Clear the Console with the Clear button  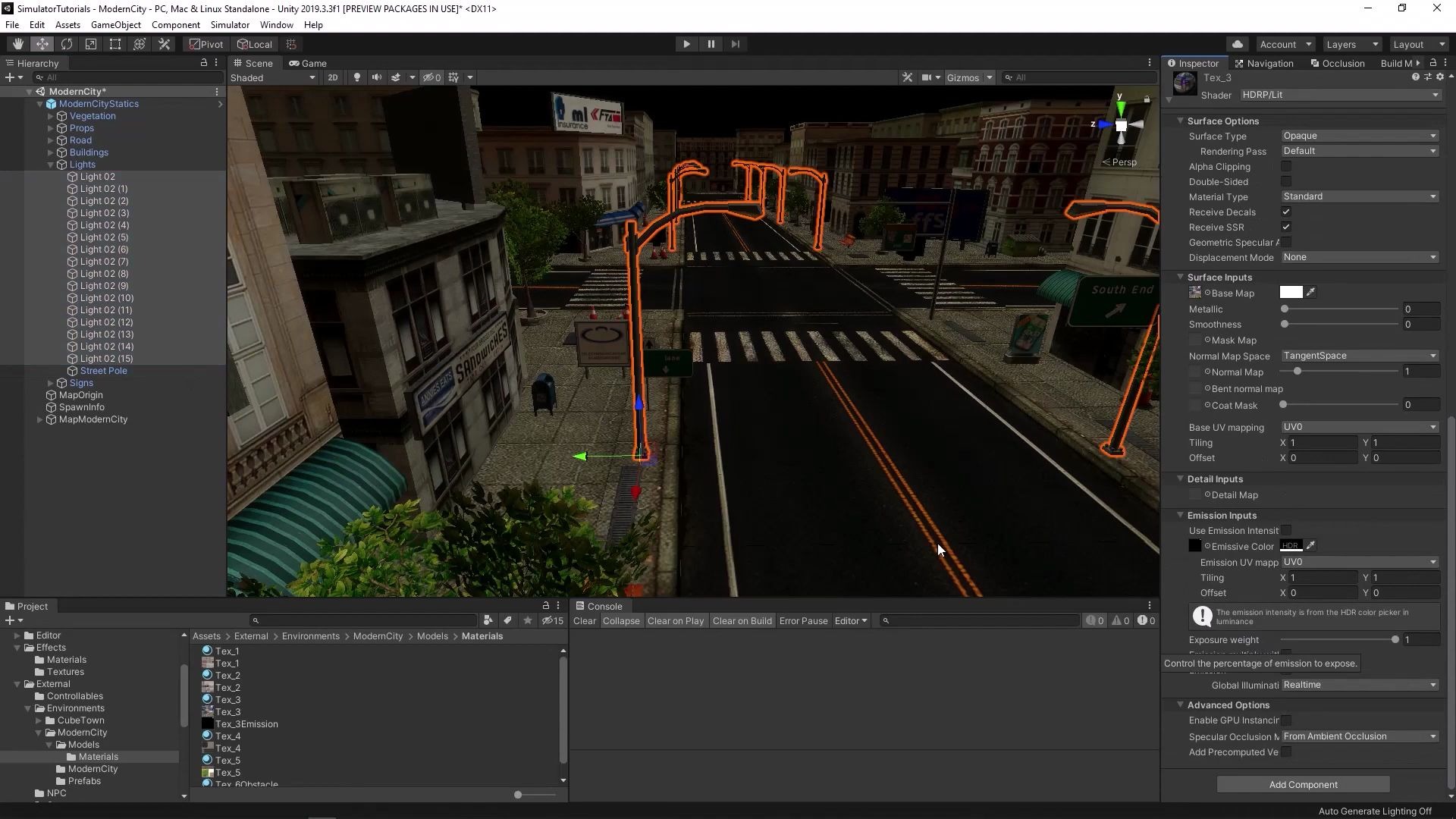coord(584,620)
